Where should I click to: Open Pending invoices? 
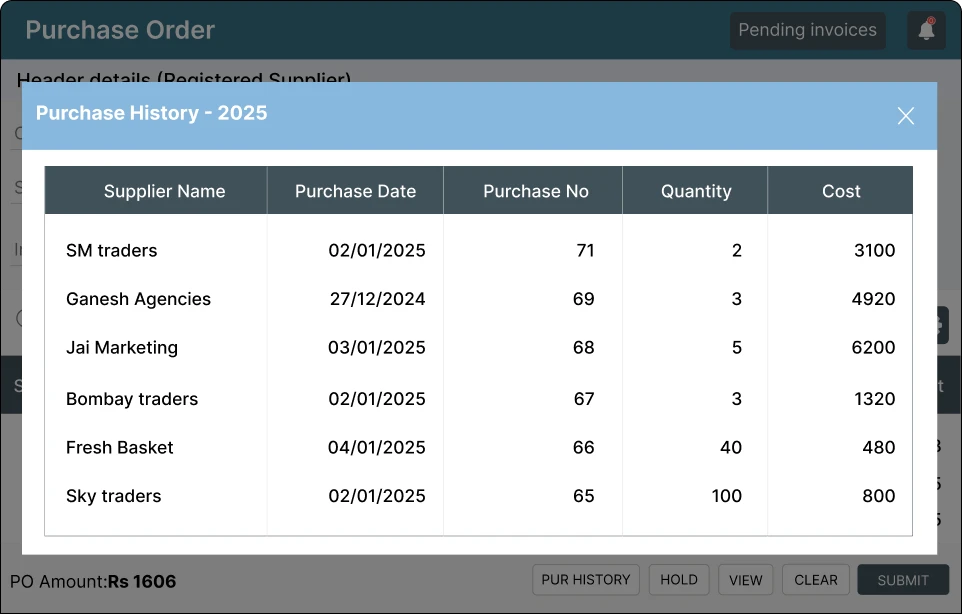tap(807, 30)
